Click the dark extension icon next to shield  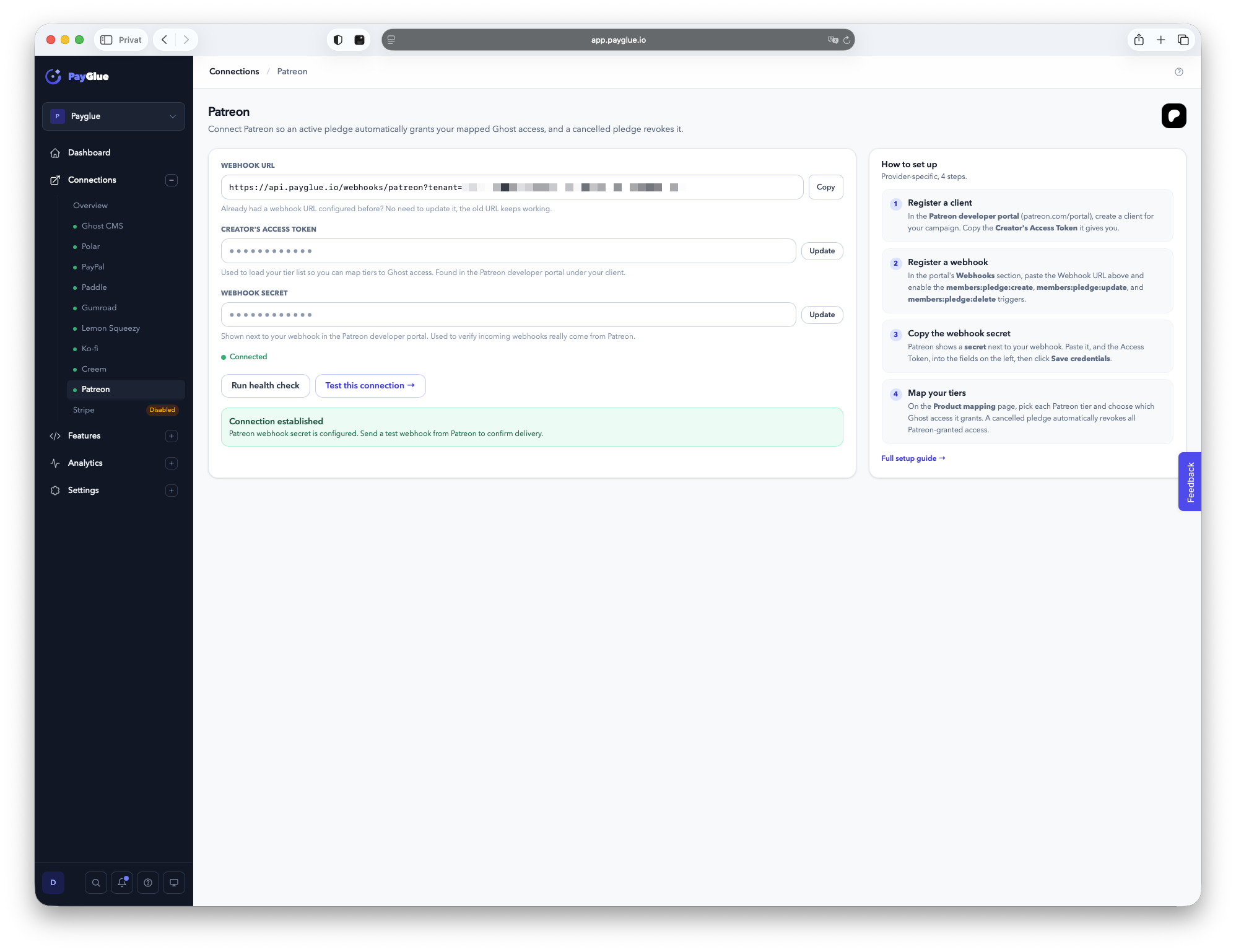(360, 40)
